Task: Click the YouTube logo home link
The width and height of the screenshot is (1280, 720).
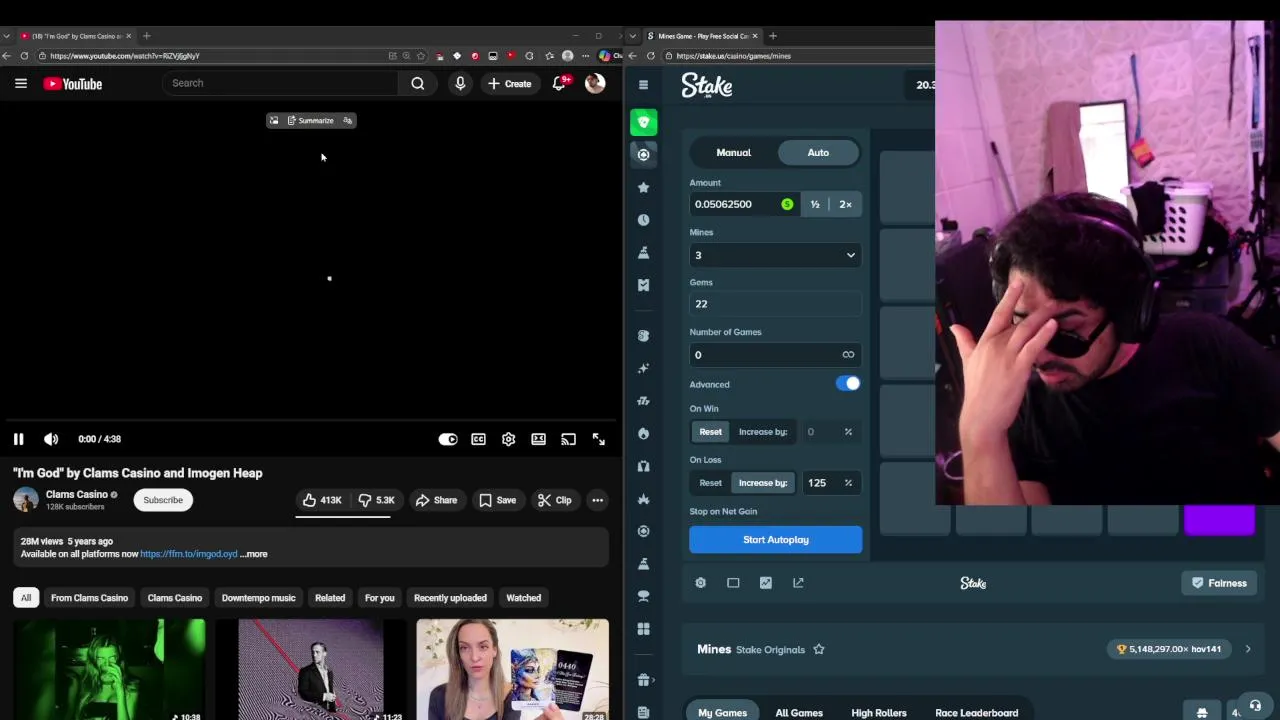Action: [x=73, y=84]
